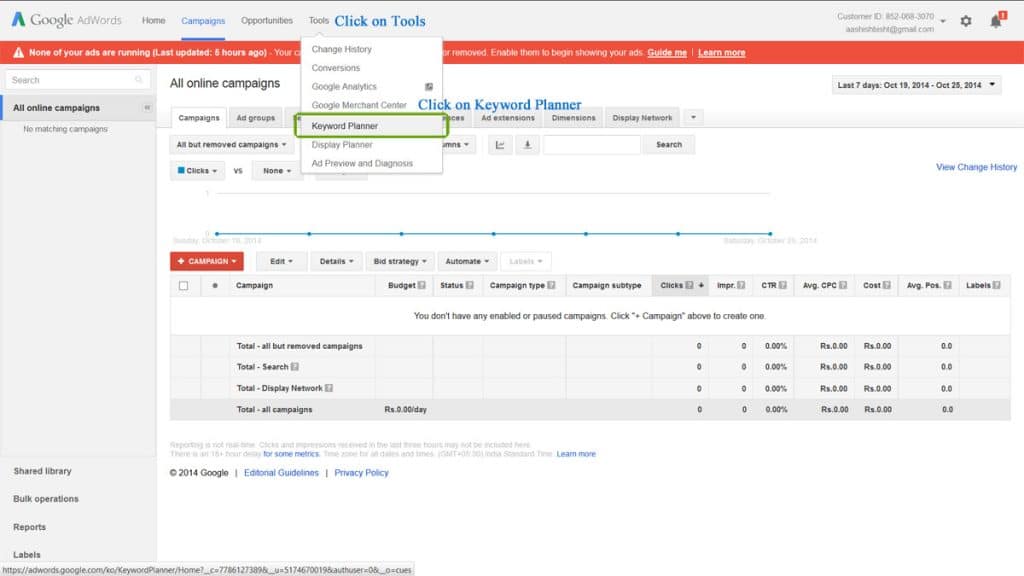
Task: Toggle the Clicks comparison metric
Action: tap(197, 171)
